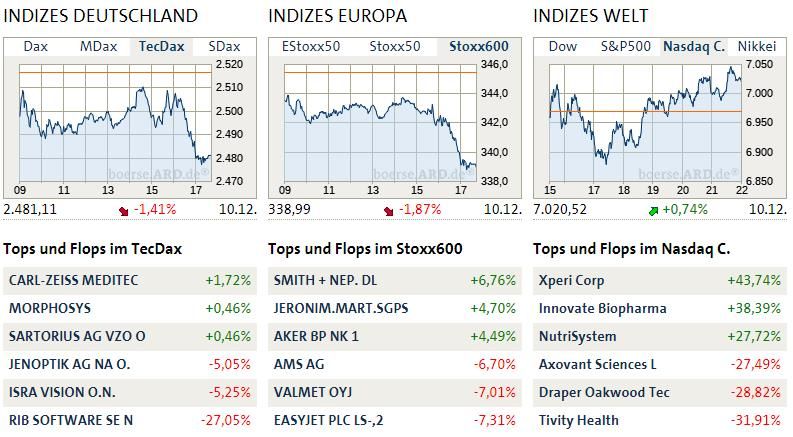Viewport: 793px width, 437px height.
Task: Switch to the EStoxx50 tab
Action: tap(311, 46)
